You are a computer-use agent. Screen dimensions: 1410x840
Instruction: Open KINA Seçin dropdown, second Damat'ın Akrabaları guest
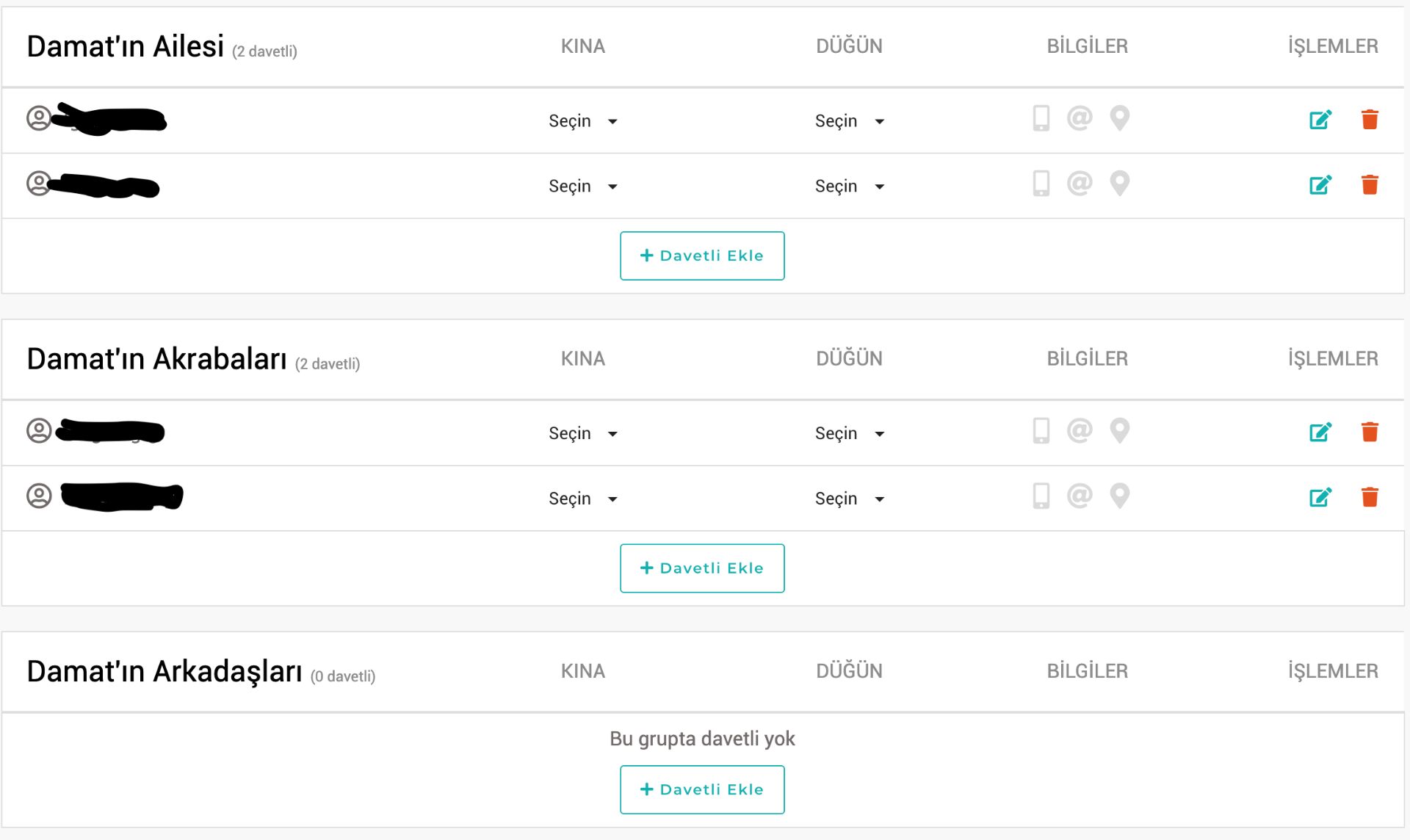point(583,499)
